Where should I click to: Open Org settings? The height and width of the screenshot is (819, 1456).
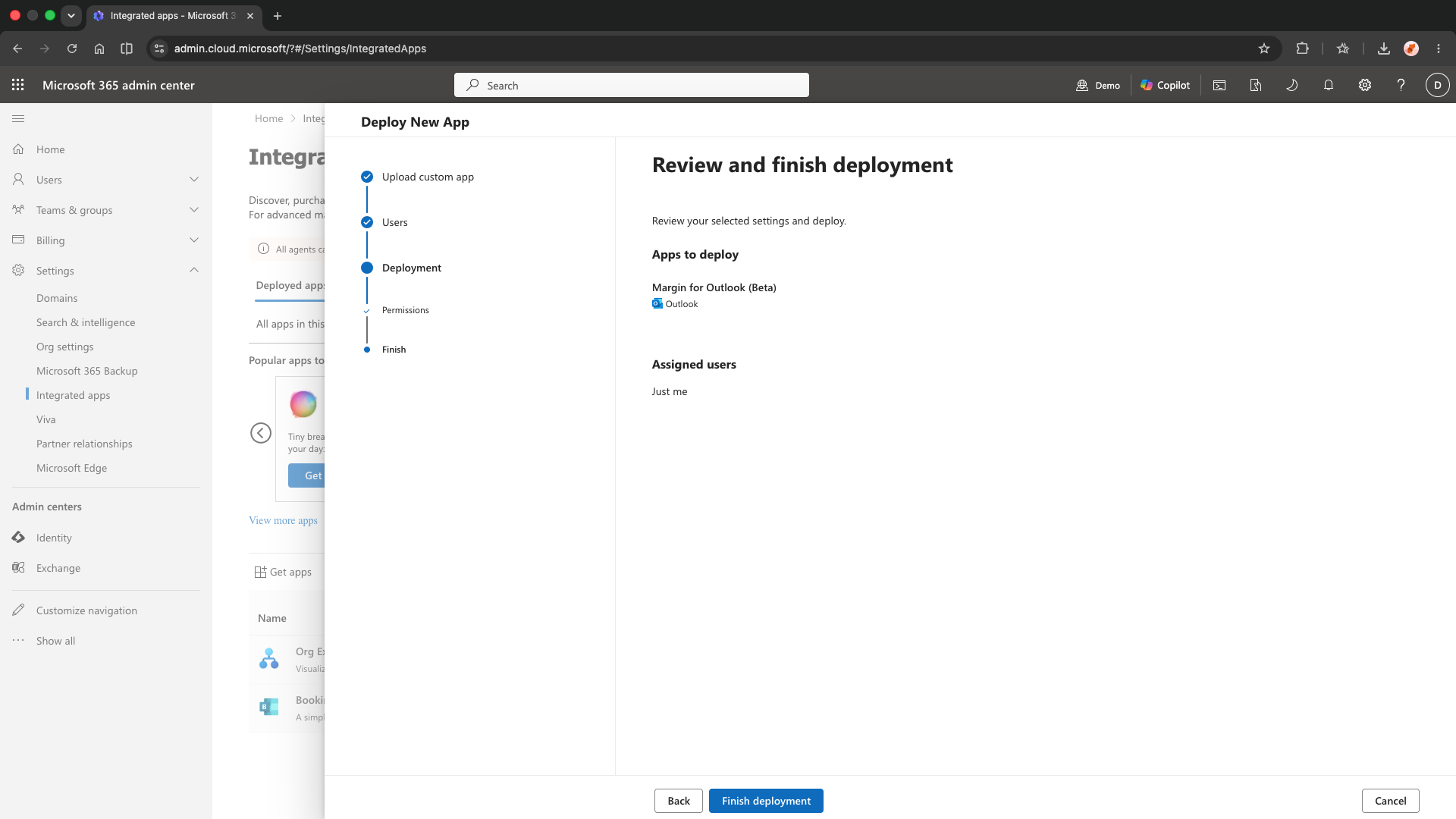coord(65,347)
